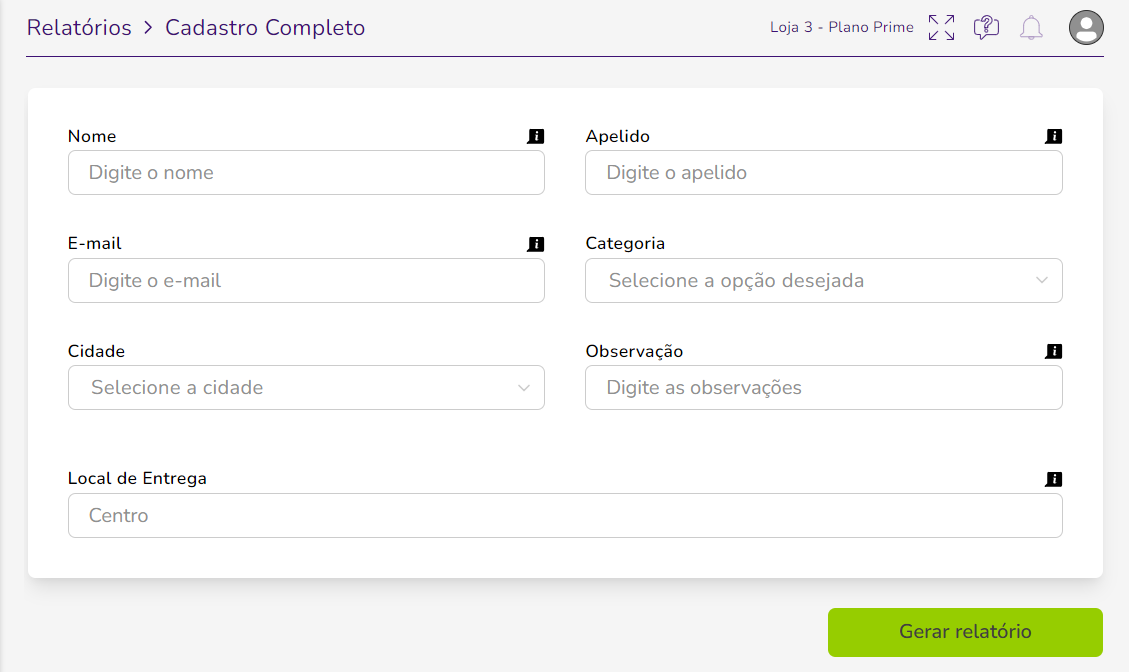
Task: Focus the Apelido input field
Action: click(824, 173)
